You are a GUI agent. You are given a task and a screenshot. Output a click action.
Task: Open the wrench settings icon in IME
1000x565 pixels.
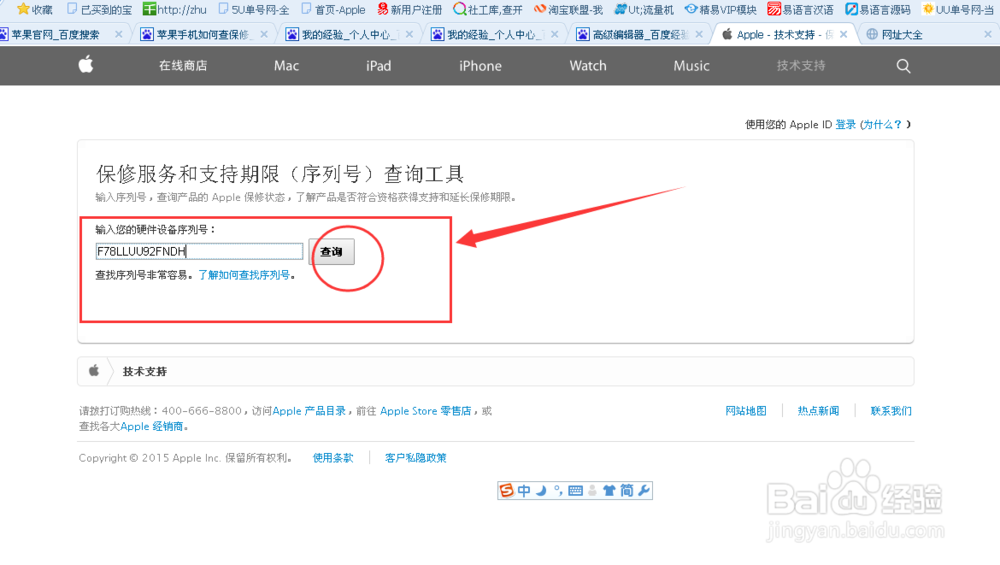[x=643, y=490]
